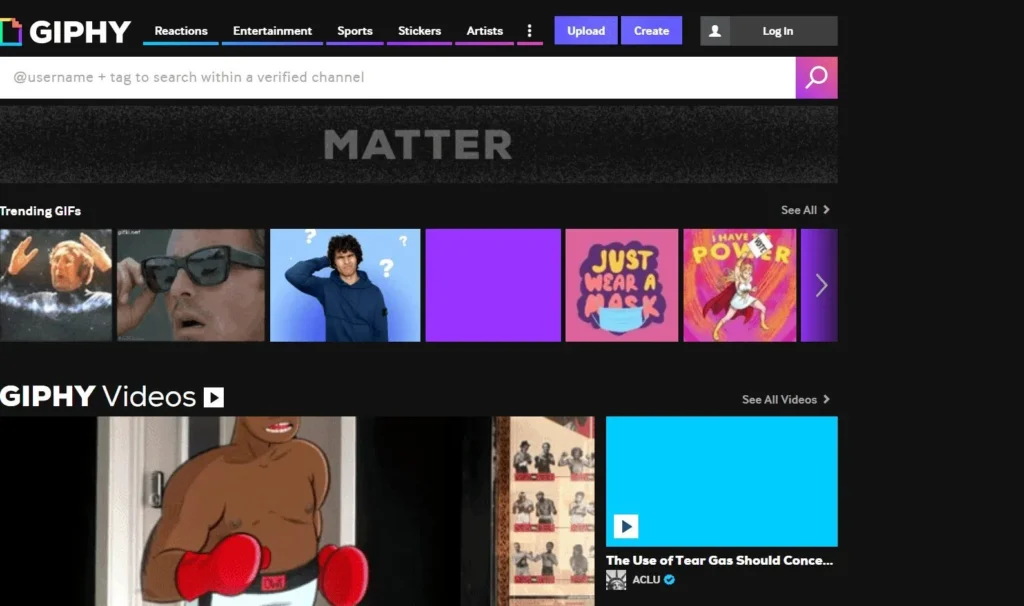Open the three-dot more menu
Viewport: 1024px width, 606px height.
530,31
